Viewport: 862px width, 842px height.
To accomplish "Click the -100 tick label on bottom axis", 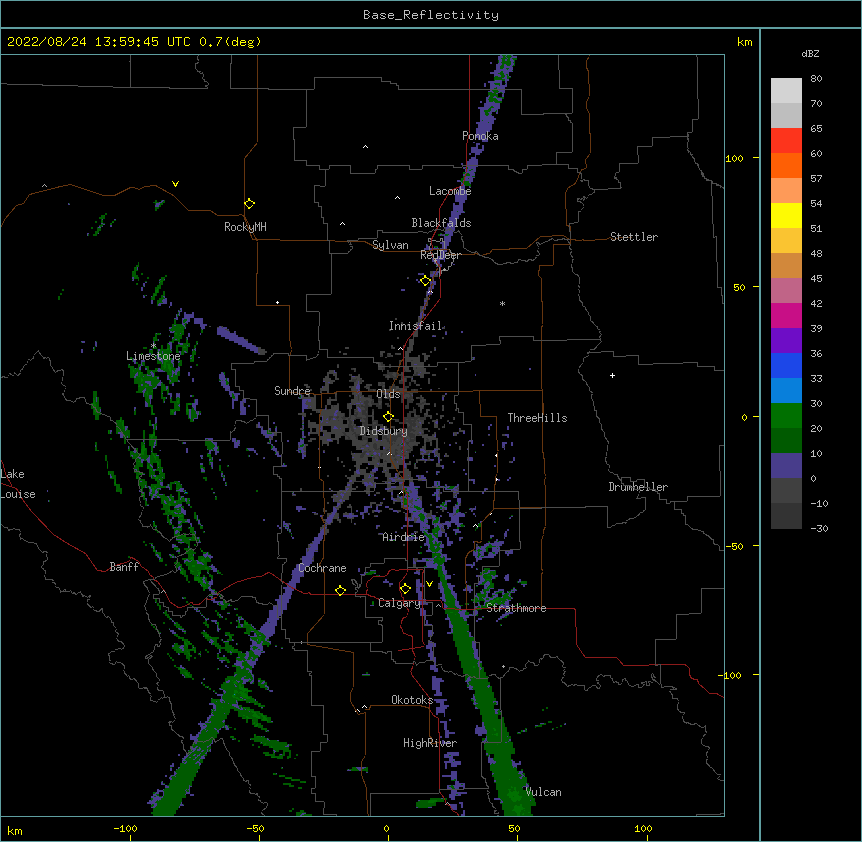I will [x=125, y=829].
